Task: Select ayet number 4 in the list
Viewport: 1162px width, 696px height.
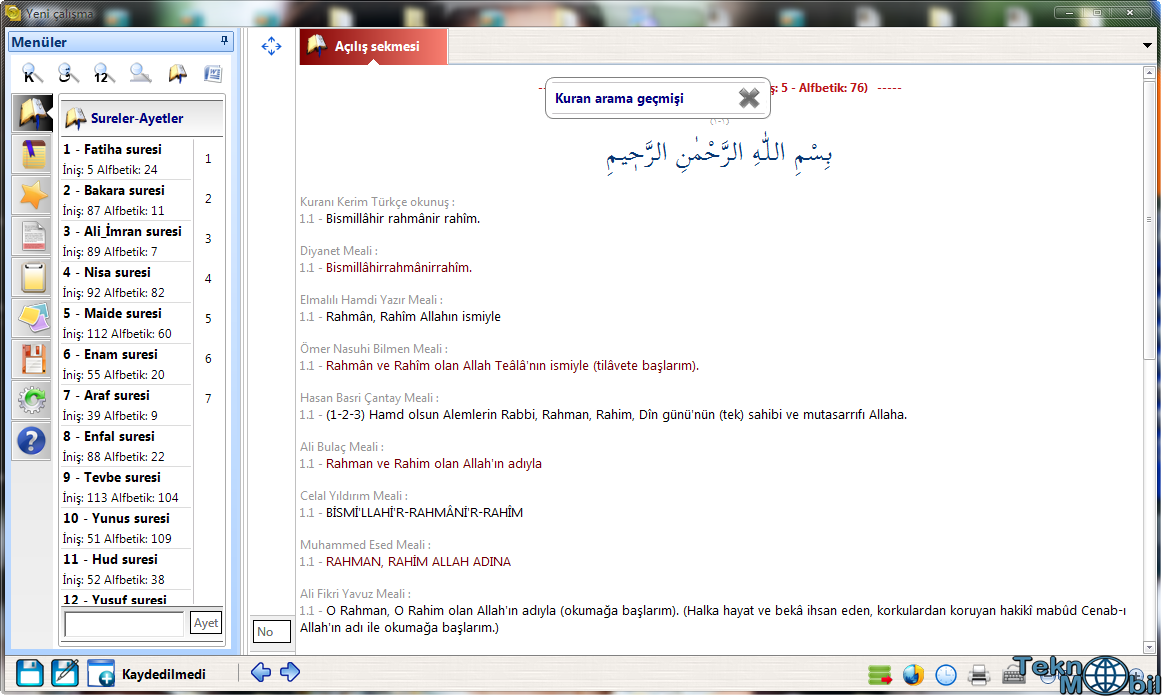Action: (208, 279)
